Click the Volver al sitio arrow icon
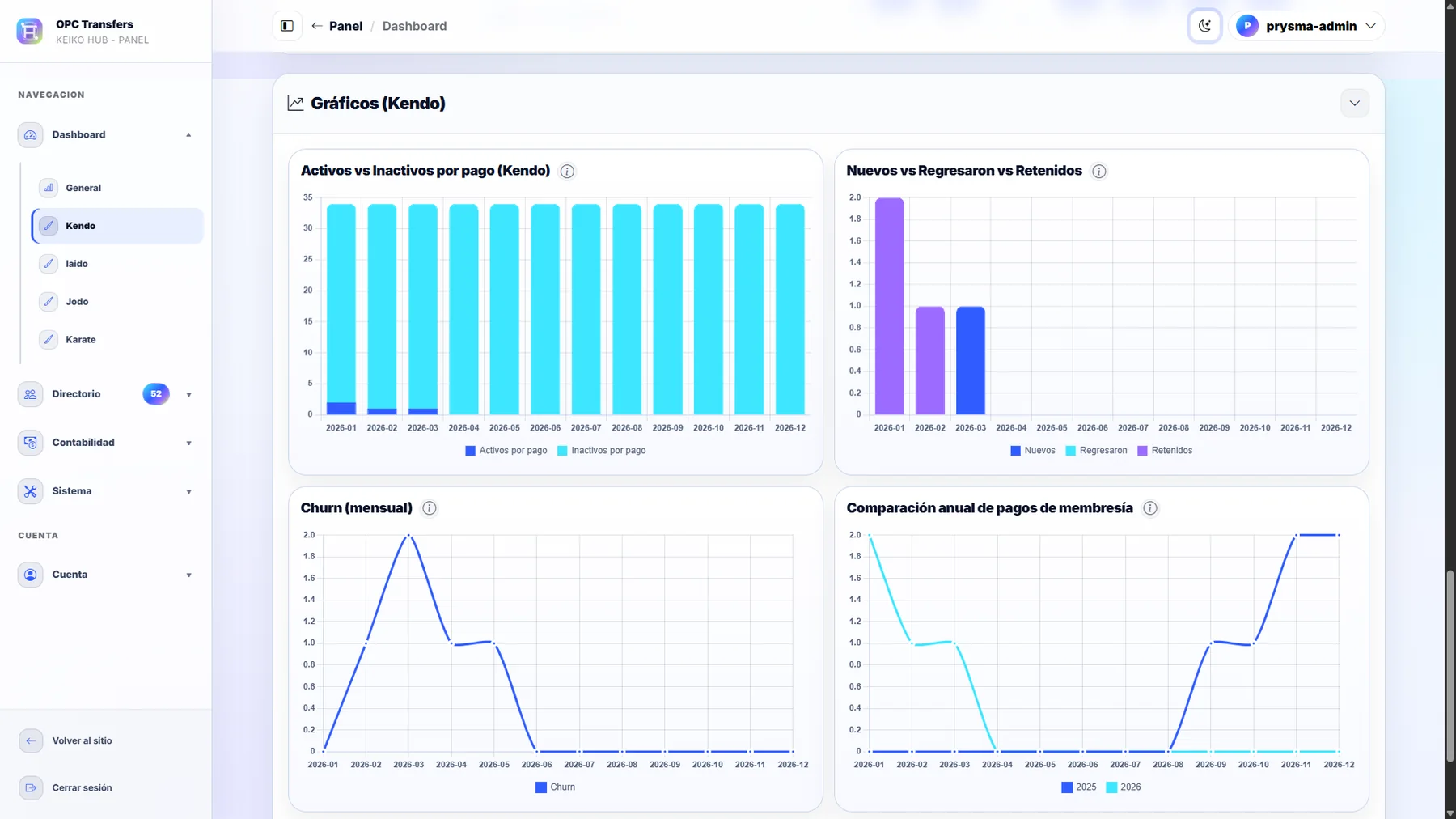The width and height of the screenshot is (1456, 819). point(31,740)
